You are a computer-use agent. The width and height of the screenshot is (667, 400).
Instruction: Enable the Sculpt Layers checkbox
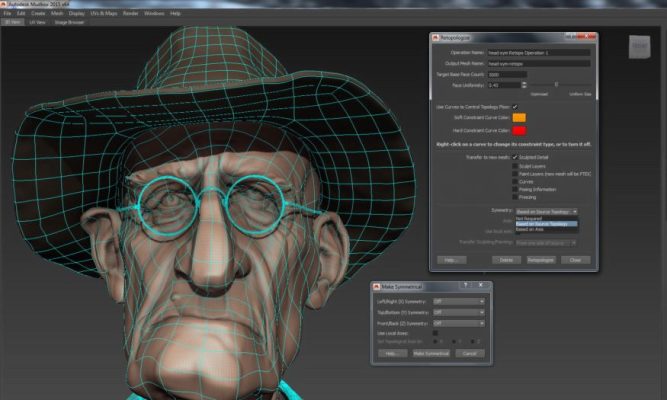515,166
